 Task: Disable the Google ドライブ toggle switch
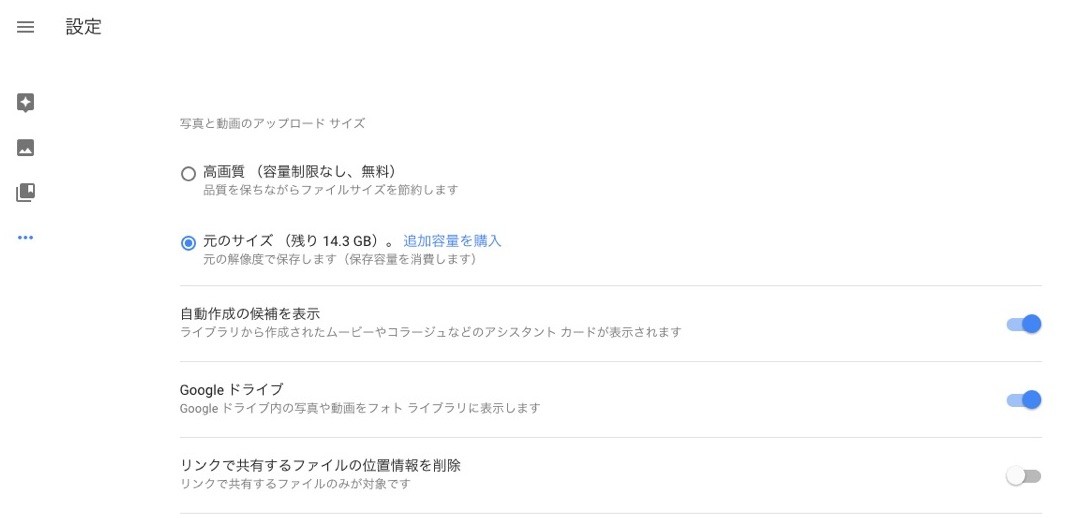pyautogui.click(x=1024, y=400)
